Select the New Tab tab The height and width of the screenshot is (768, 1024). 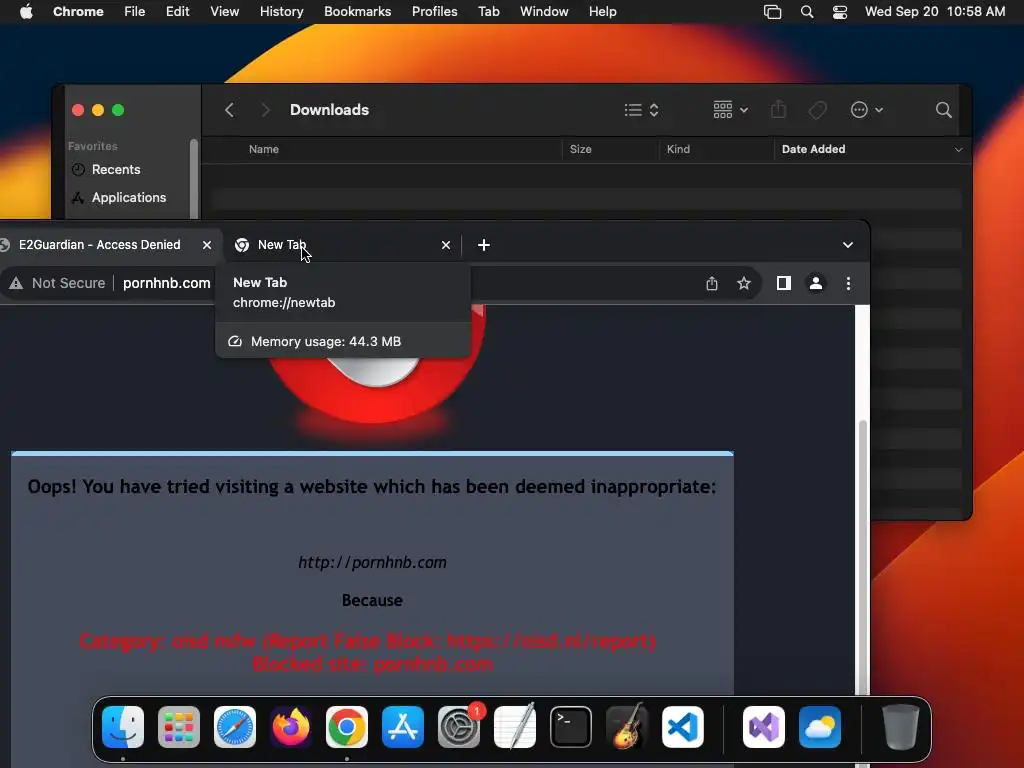(340, 245)
